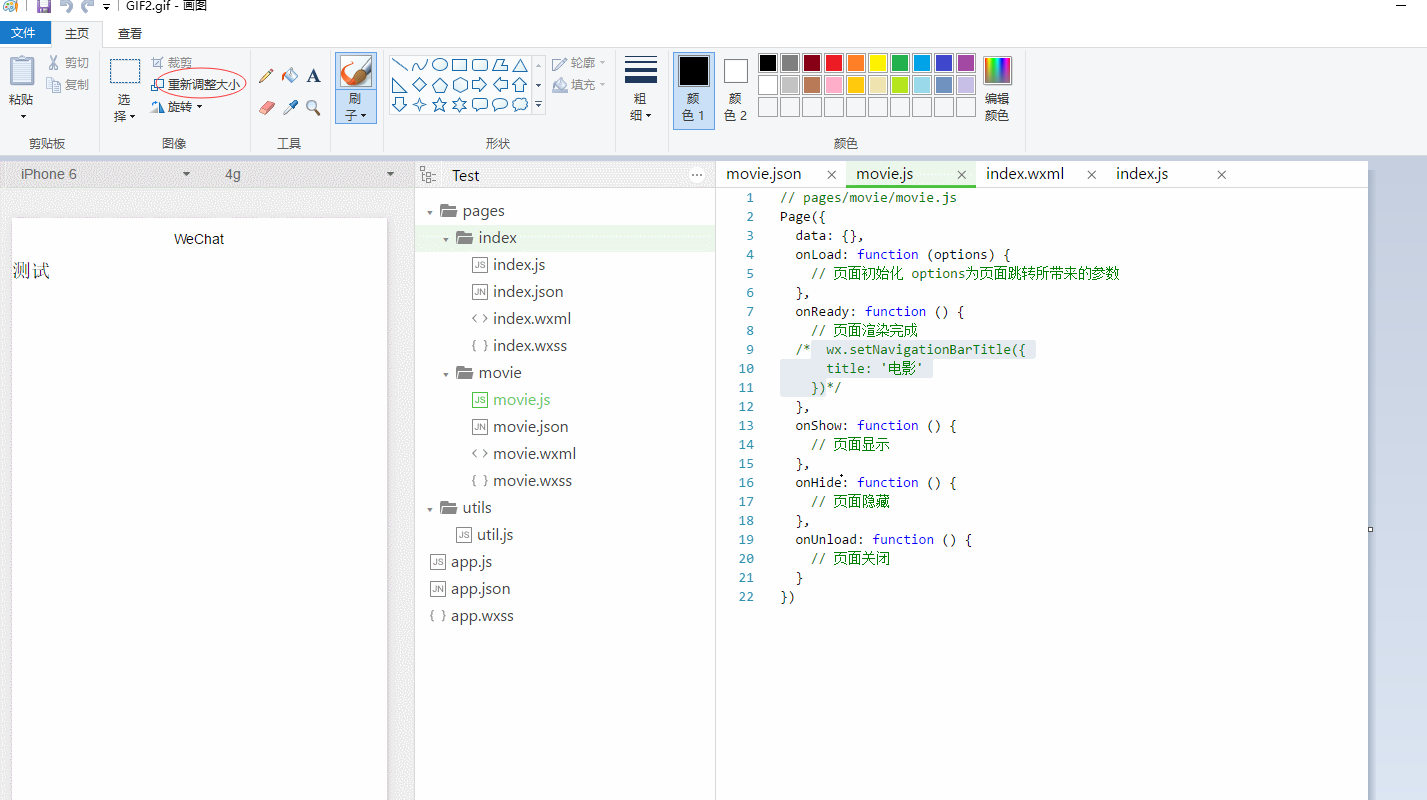
Task: Pick the red color swatch
Action: pos(833,63)
